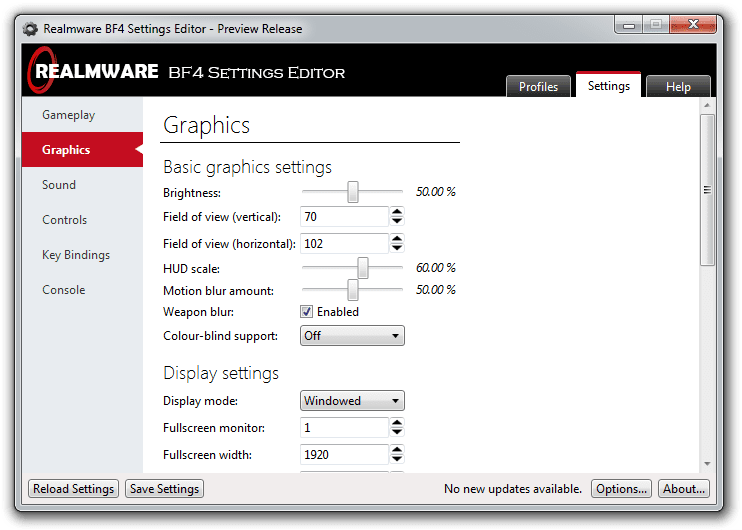This screenshot has height=530, width=742.
Task: Close the Settings Editor window
Action: (693, 25)
